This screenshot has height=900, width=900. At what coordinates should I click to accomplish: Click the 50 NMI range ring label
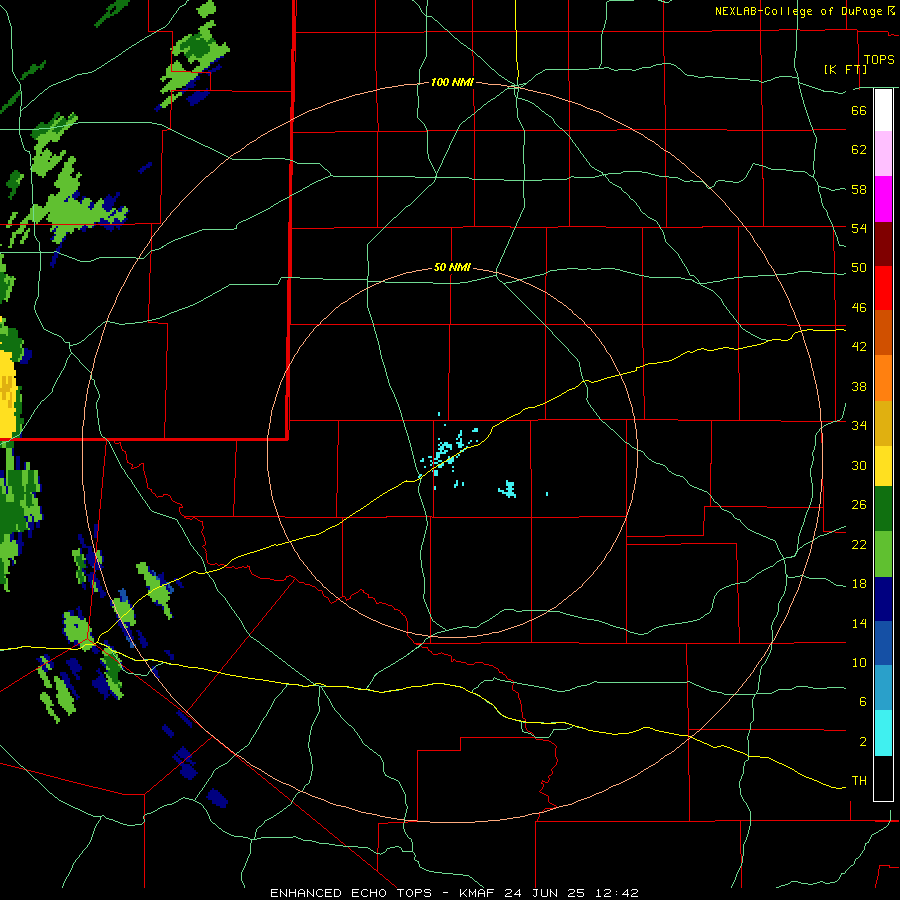(452, 267)
